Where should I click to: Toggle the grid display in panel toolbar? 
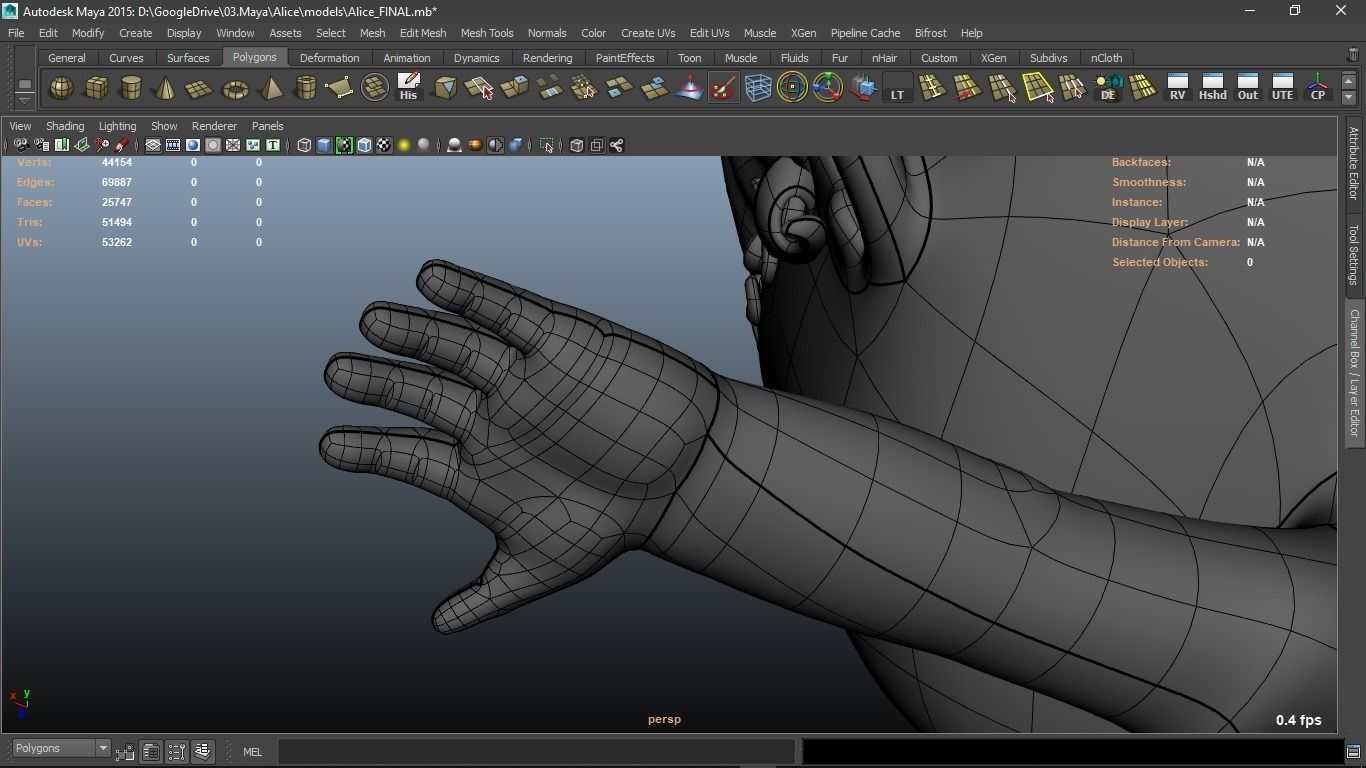tap(153, 146)
